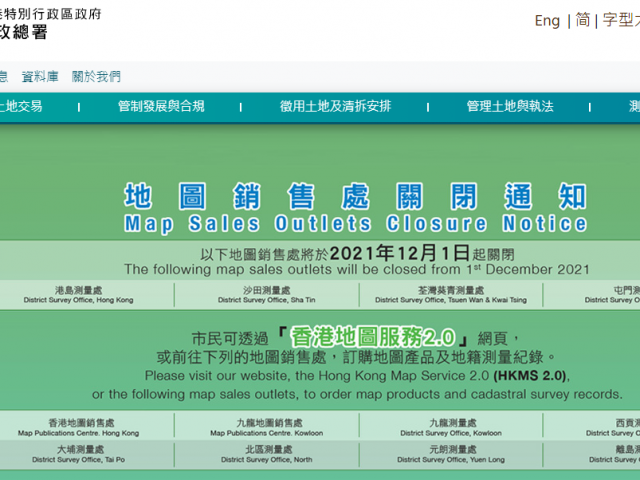Open the 徵用土地及清拆安排 tab
Viewport: 640px width, 480px height.
336,107
